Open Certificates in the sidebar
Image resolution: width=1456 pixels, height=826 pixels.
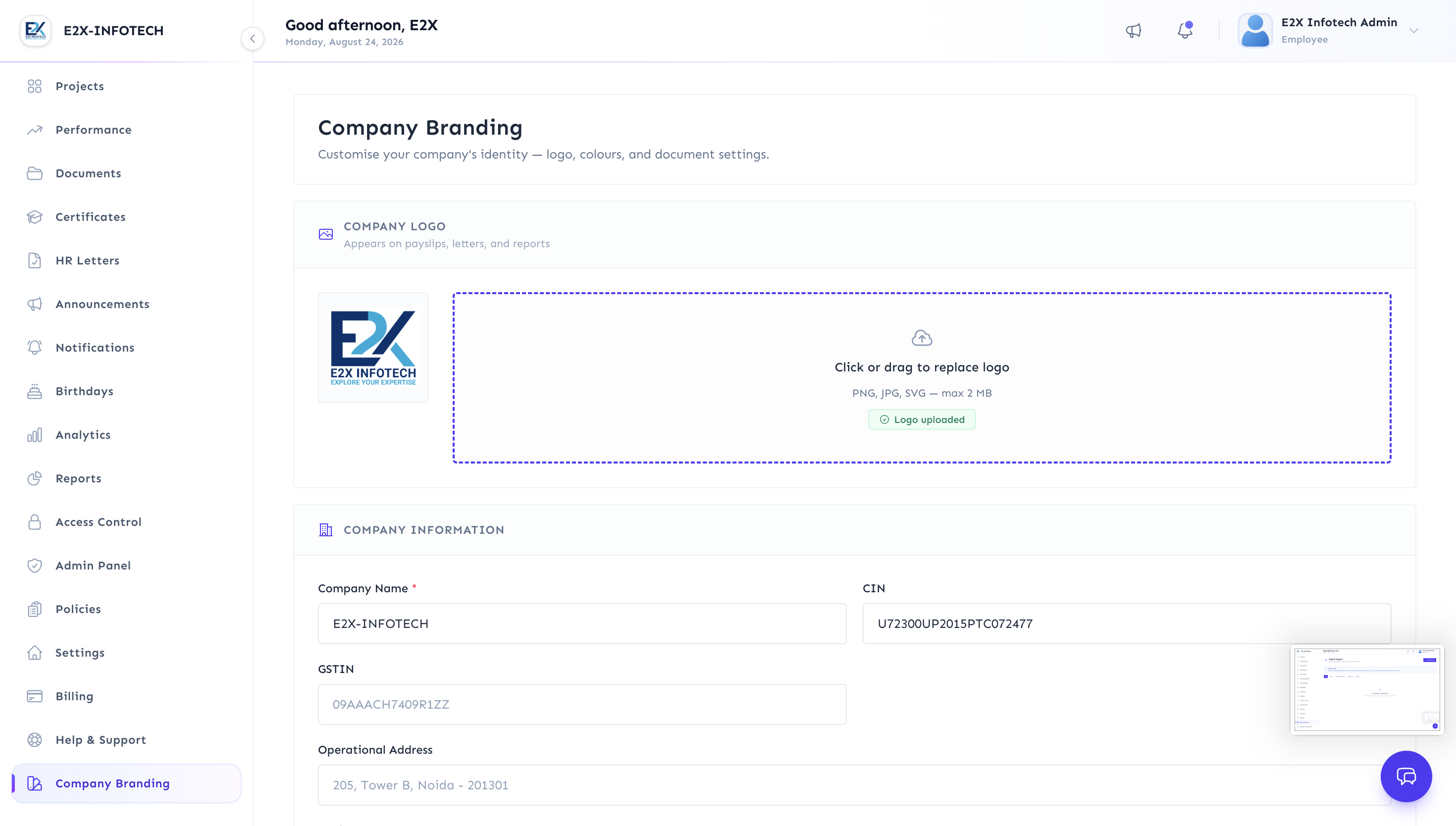click(x=126, y=217)
